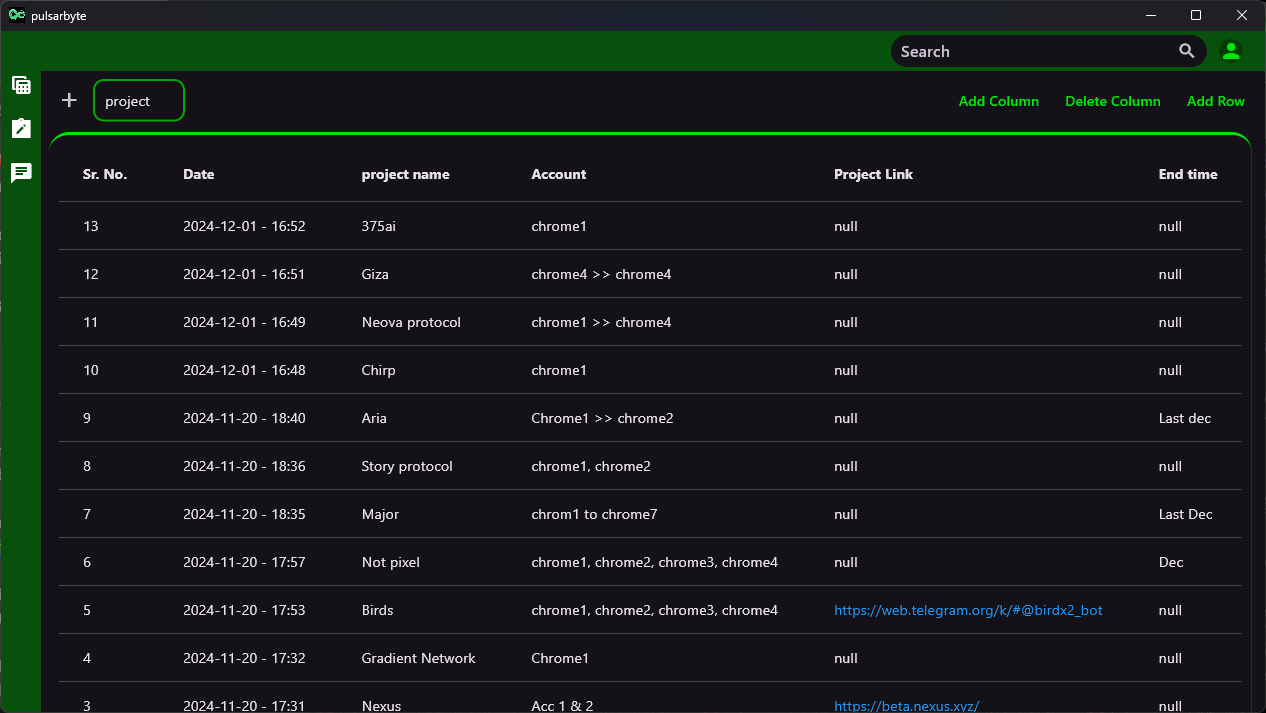
Task: Click End time Dec in Not pixel row
Action: coord(1171,562)
